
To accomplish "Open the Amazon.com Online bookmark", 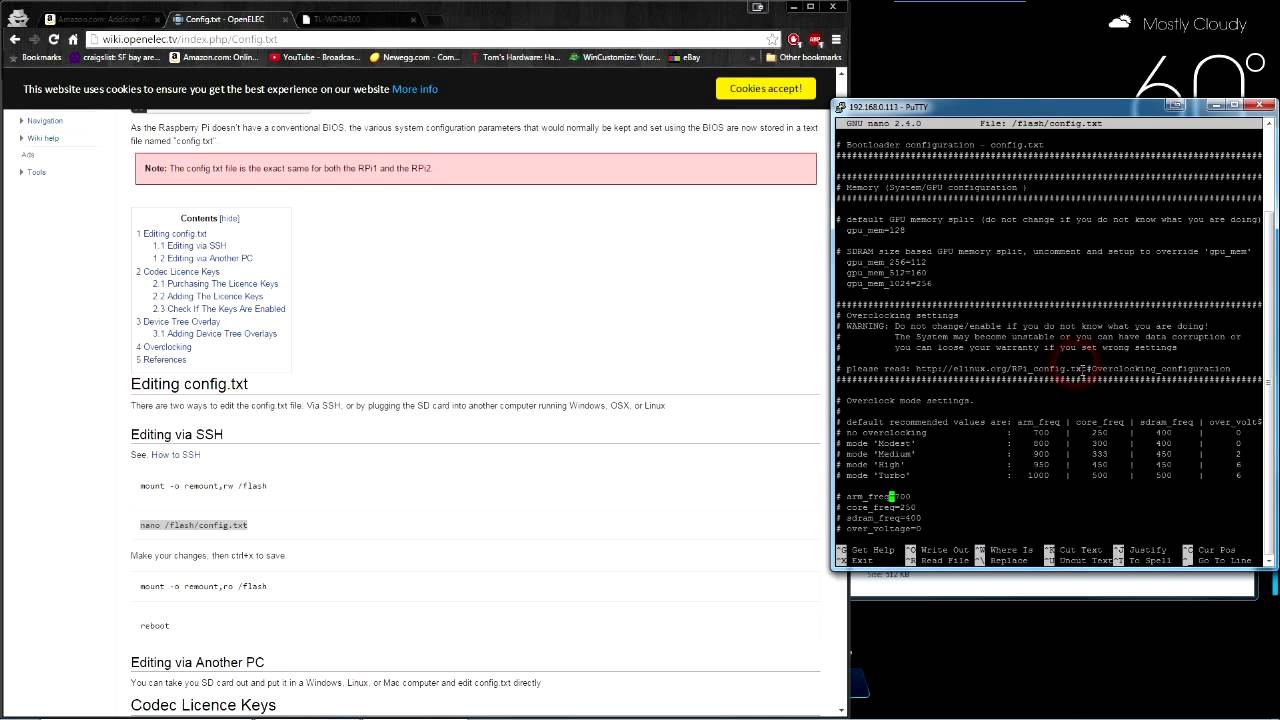I will pos(213,57).
